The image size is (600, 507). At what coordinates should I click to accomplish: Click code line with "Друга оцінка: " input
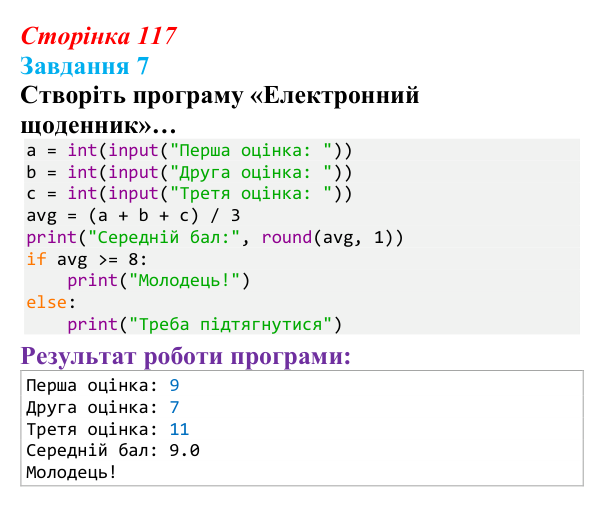(x=189, y=172)
